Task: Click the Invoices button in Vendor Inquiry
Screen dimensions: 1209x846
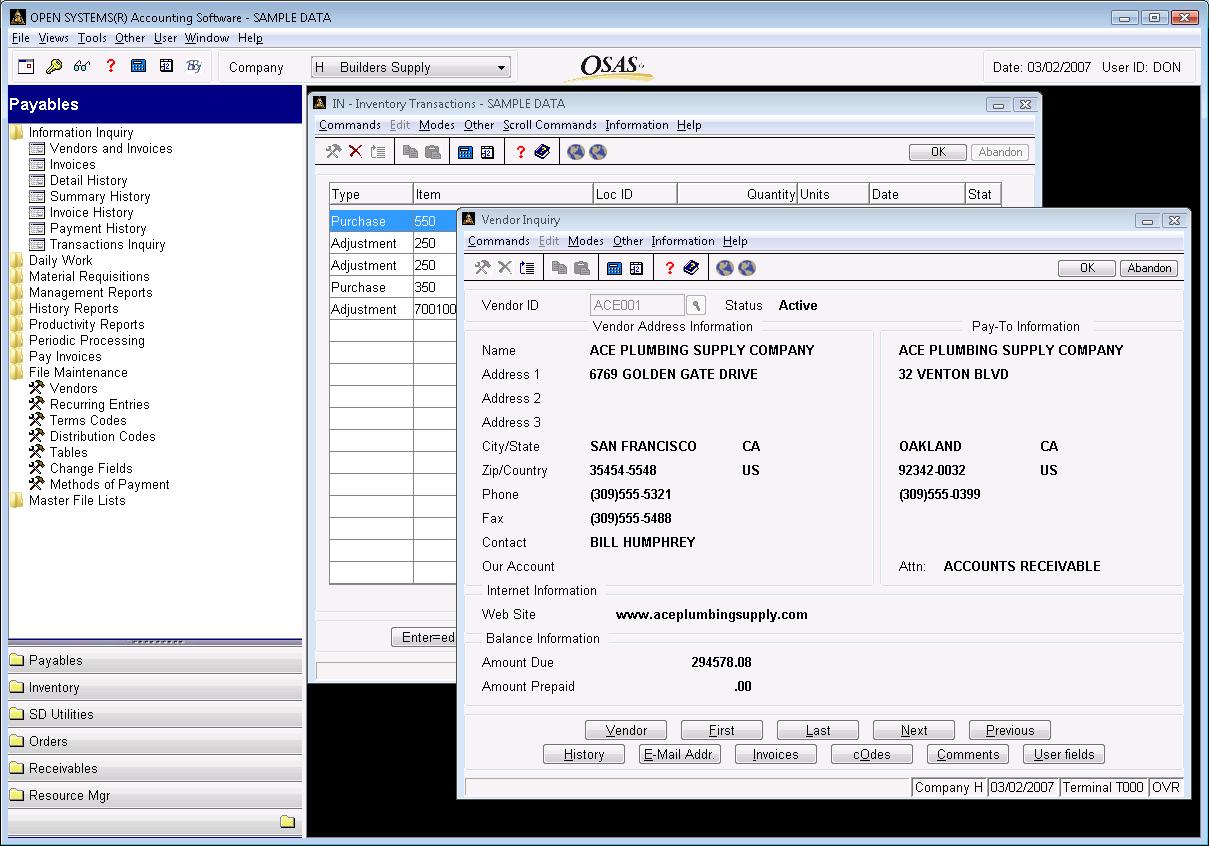Action: 776,754
